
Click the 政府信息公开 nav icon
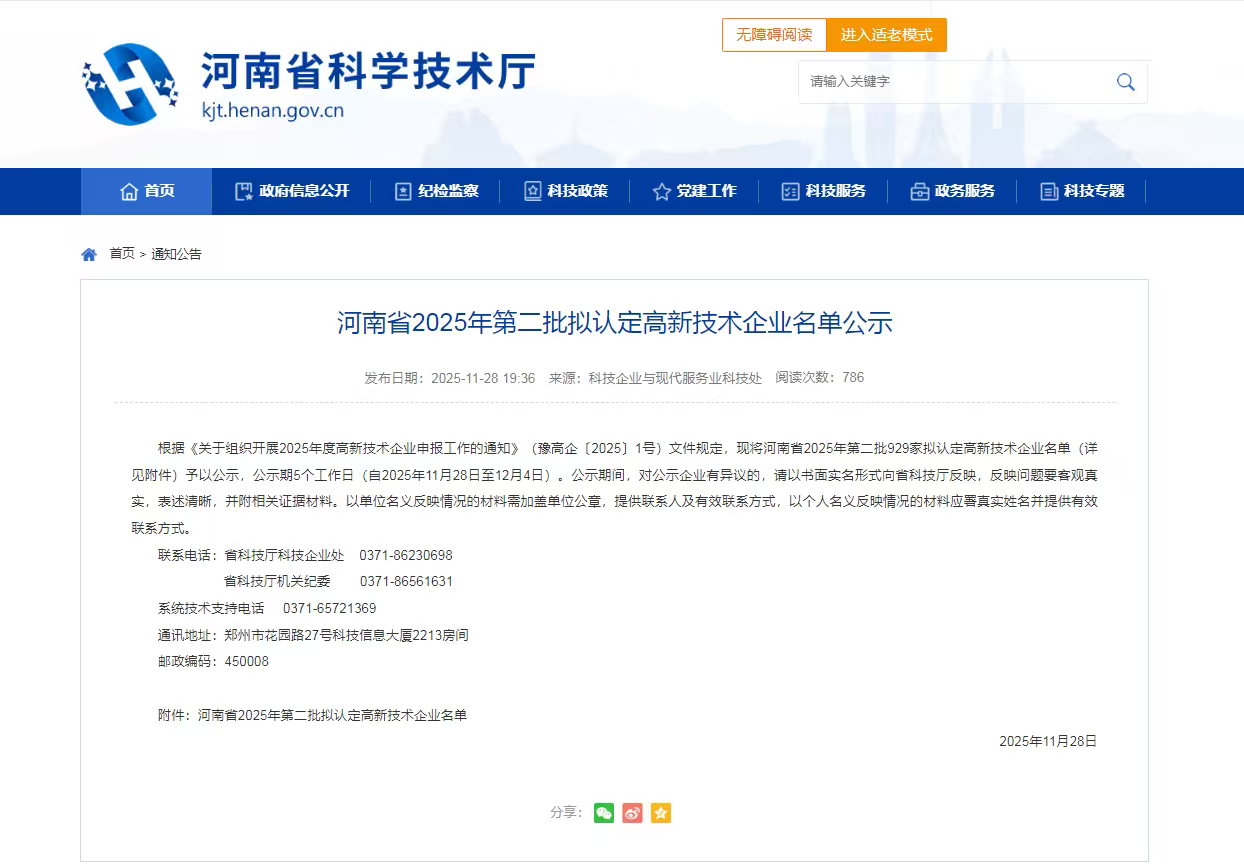pos(243,191)
